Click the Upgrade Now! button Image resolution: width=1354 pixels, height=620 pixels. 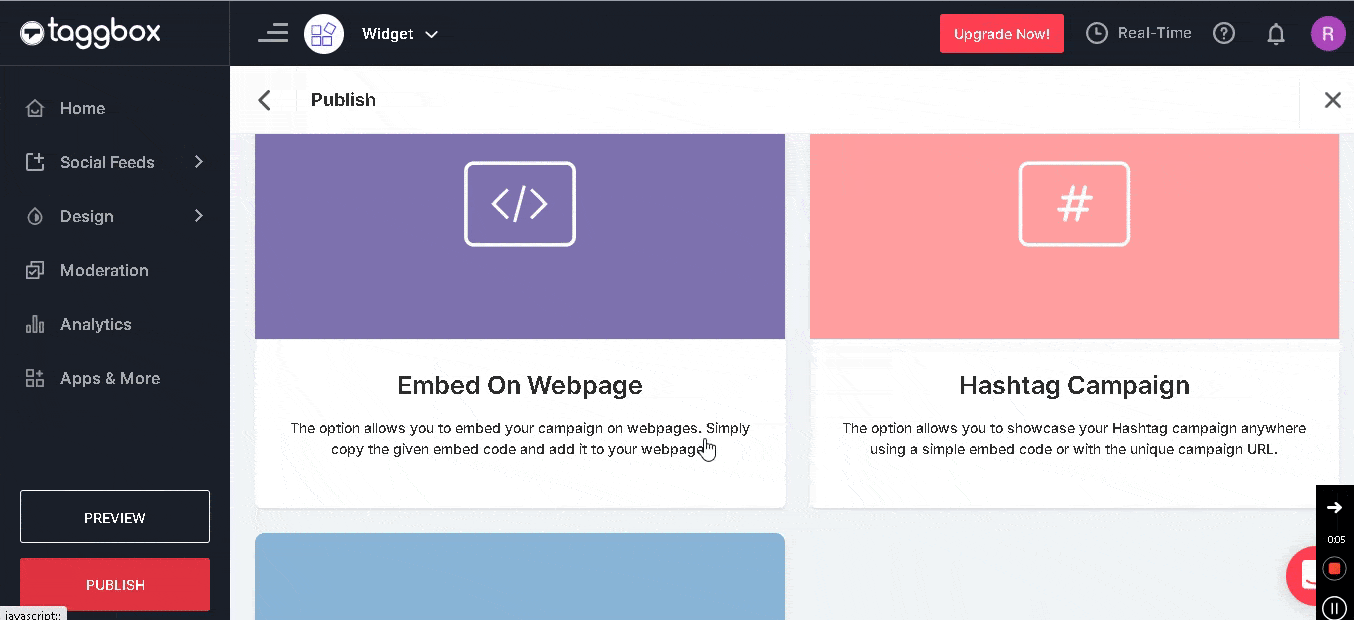[1002, 34]
